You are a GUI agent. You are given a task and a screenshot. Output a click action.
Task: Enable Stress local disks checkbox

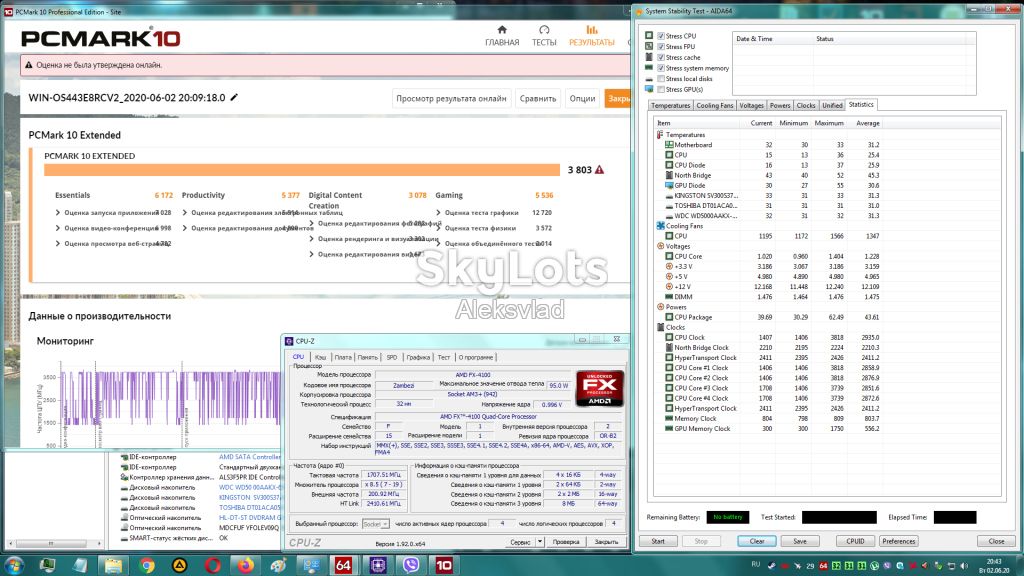point(661,78)
